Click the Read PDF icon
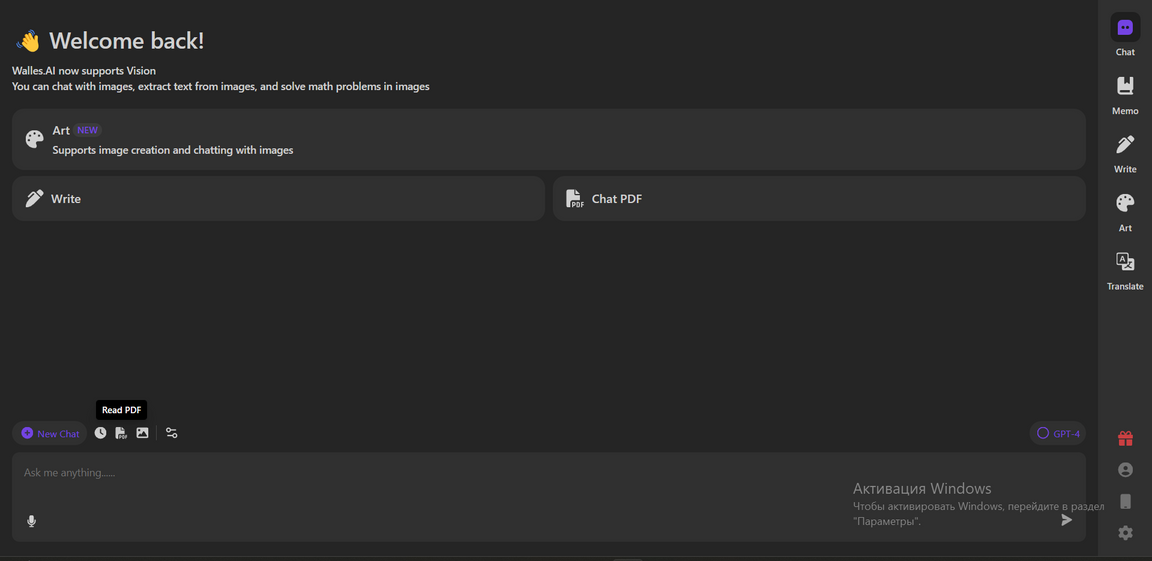Screen dimensions: 1152x561 point(121,433)
